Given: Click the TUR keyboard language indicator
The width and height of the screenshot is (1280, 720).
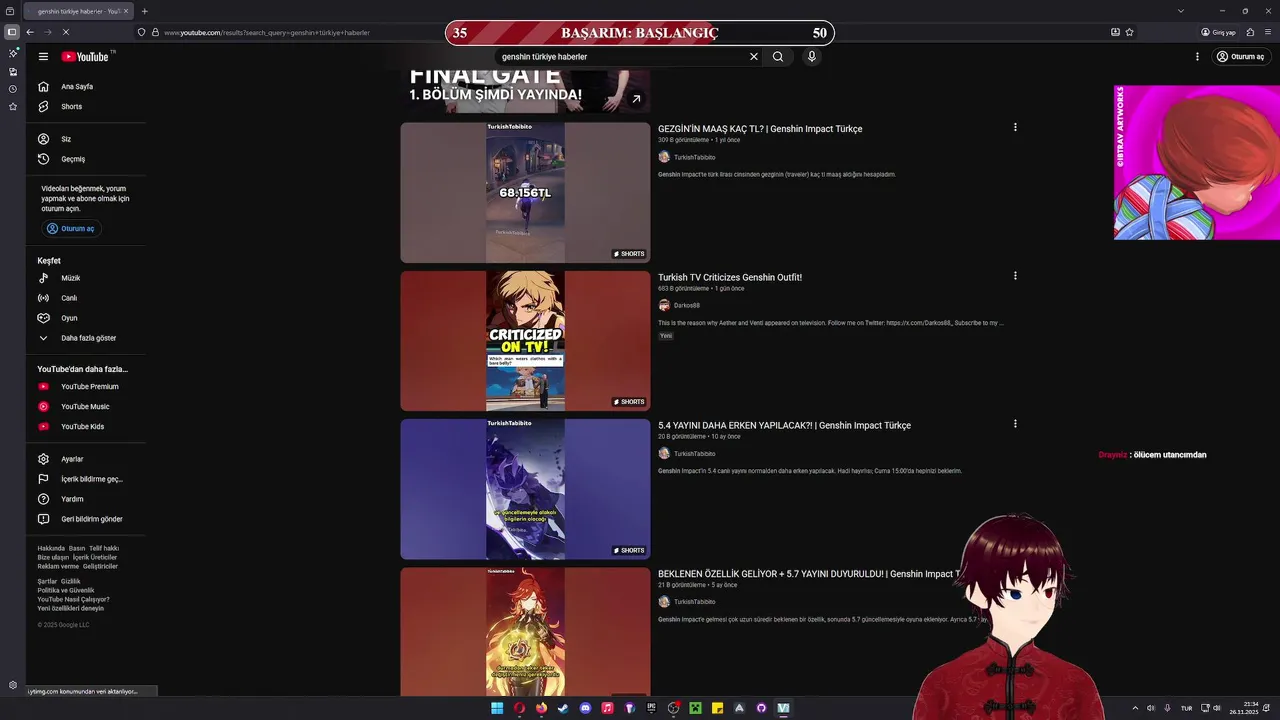Looking at the screenshot, I should [x=1187, y=708].
